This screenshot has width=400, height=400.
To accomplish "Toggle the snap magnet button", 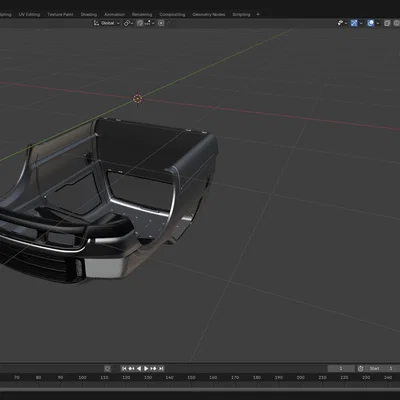I will (140, 23).
